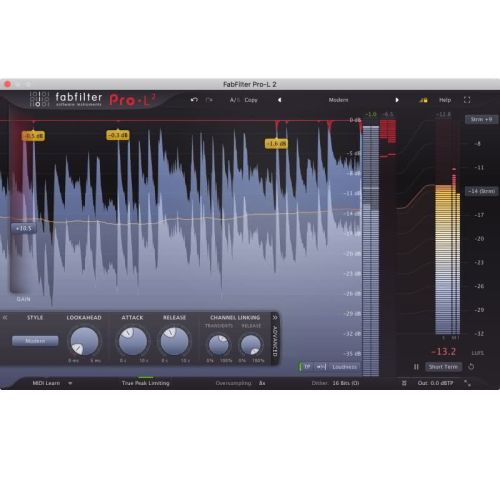This screenshot has width=500, height=500.
Task: Open the Help menu
Action: (x=445, y=100)
